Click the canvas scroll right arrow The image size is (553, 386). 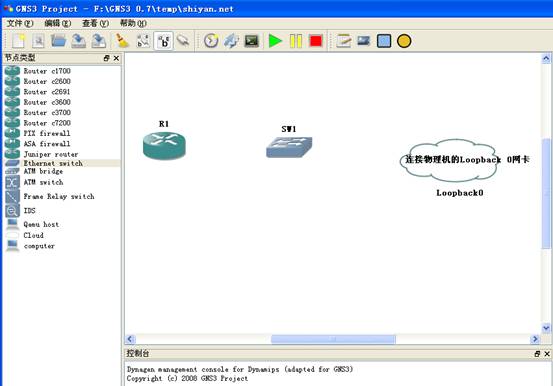pos(535,339)
